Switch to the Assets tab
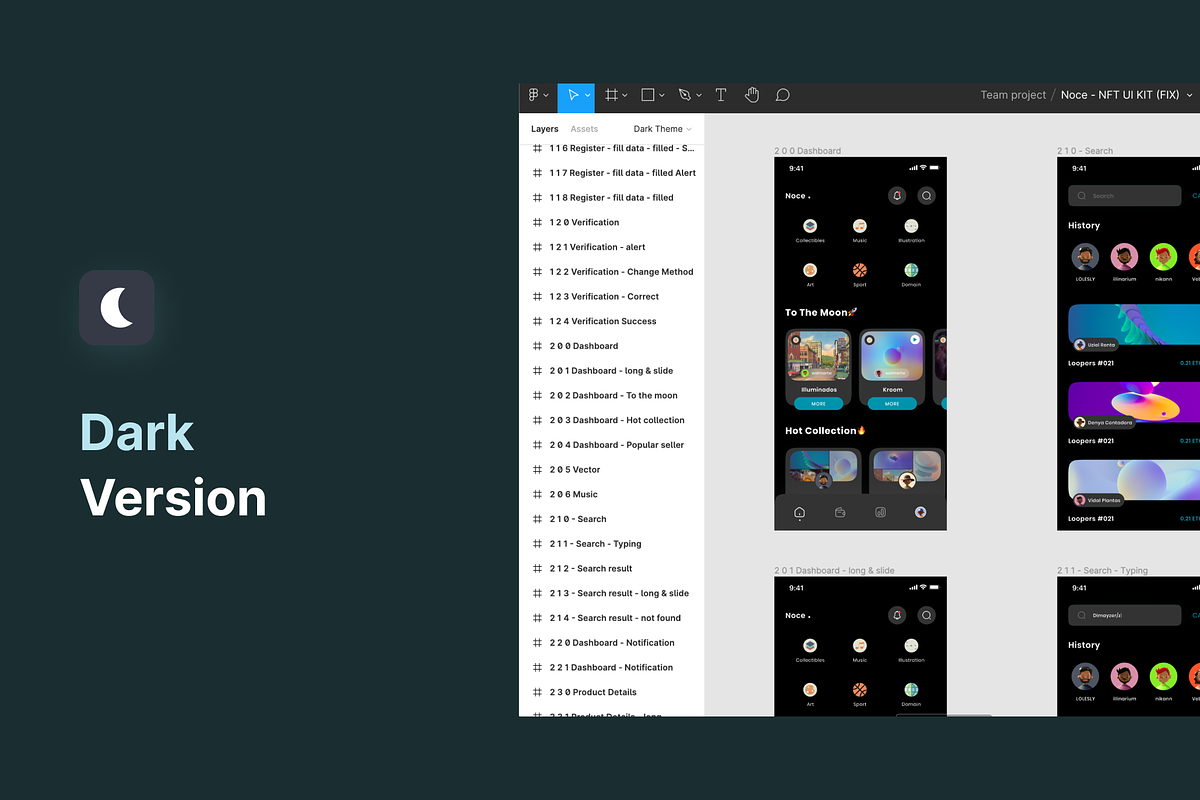1200x800 pixels. tap(584, 129)
